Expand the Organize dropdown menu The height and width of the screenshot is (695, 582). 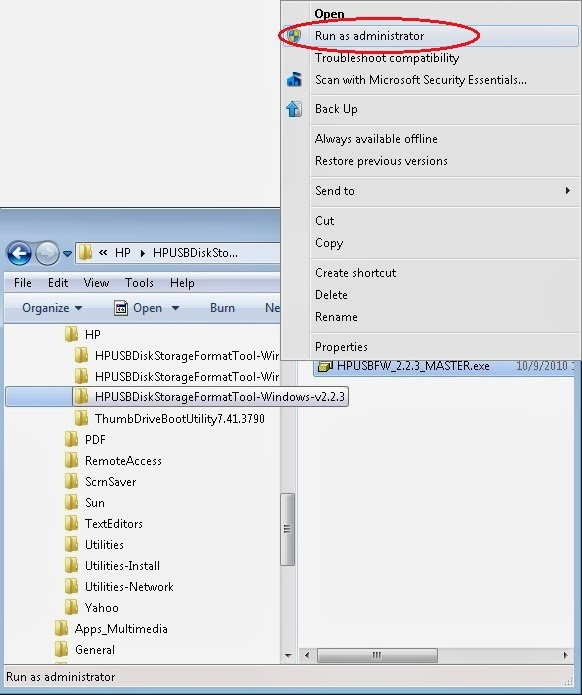[x=52, y=308]
